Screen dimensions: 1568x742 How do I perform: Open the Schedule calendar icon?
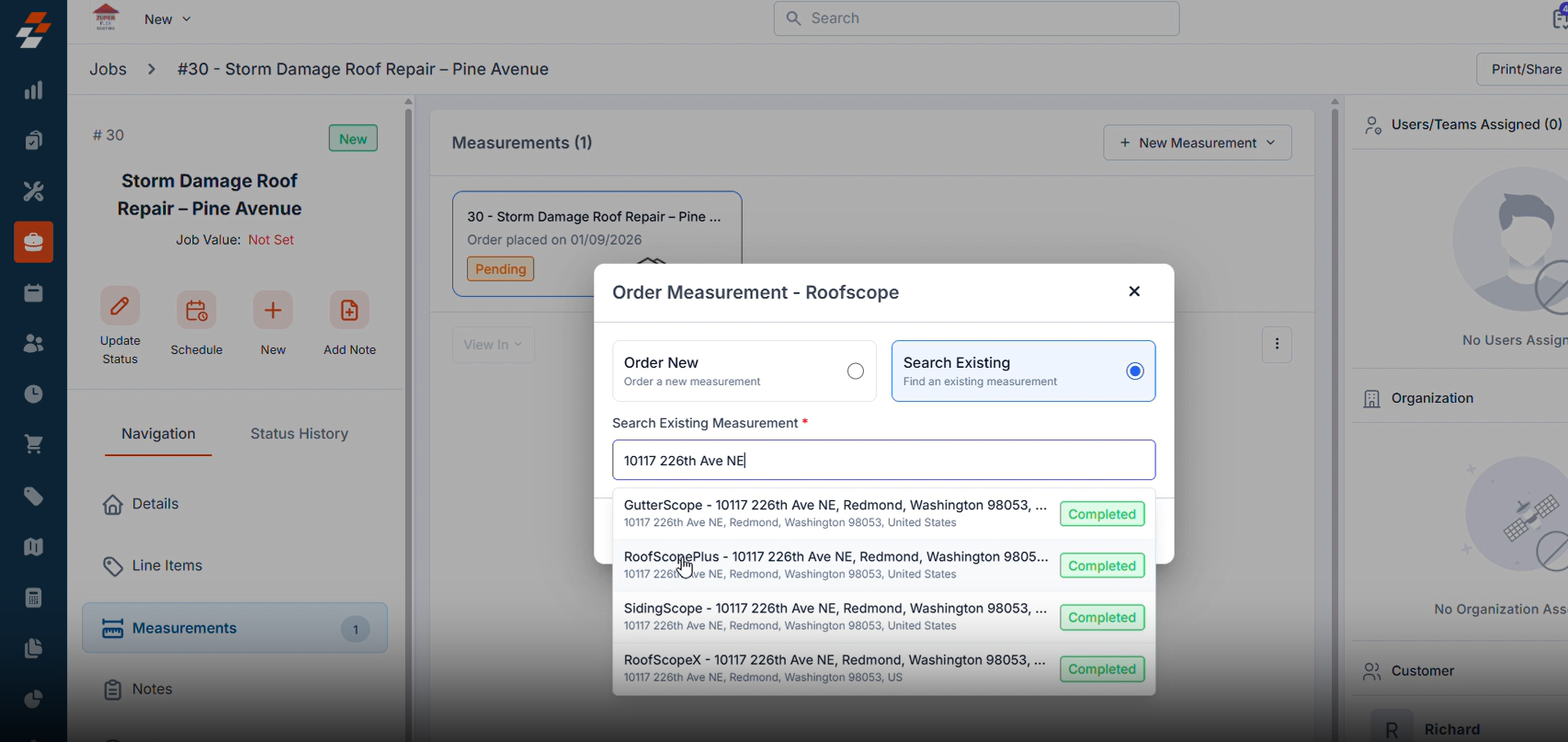point(196,311)
